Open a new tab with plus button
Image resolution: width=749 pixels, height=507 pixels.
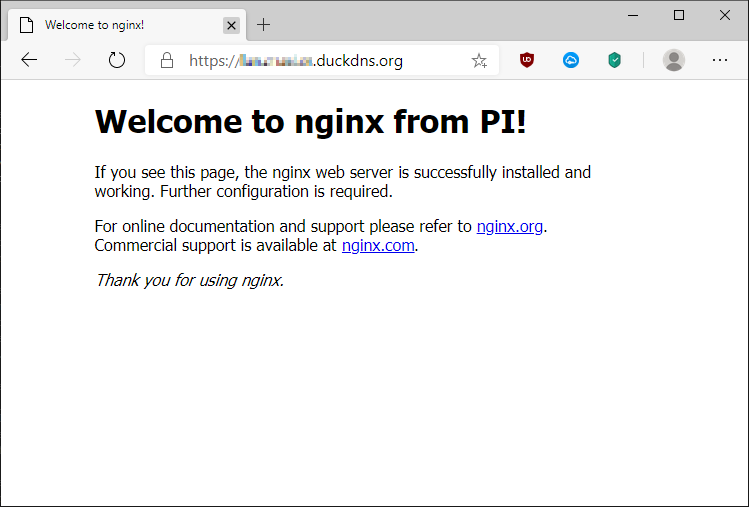coord(263,25)
